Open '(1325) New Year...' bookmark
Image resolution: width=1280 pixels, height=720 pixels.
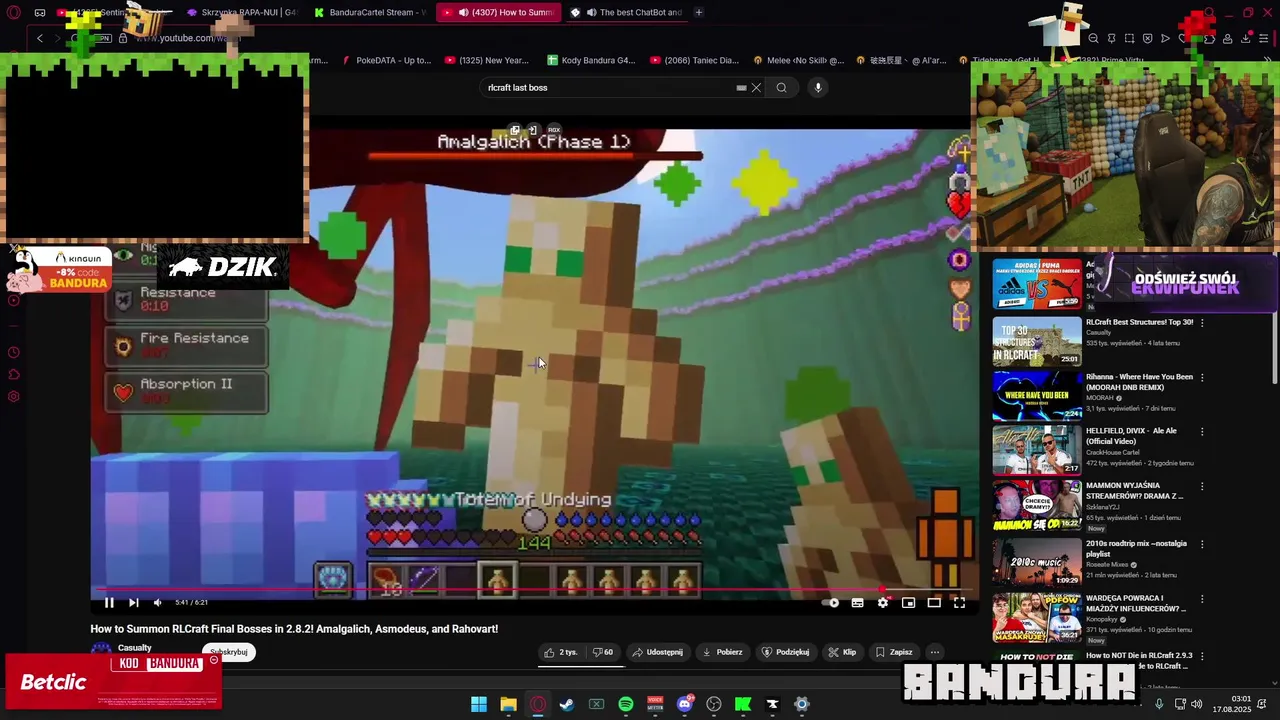tap(487, 60)
